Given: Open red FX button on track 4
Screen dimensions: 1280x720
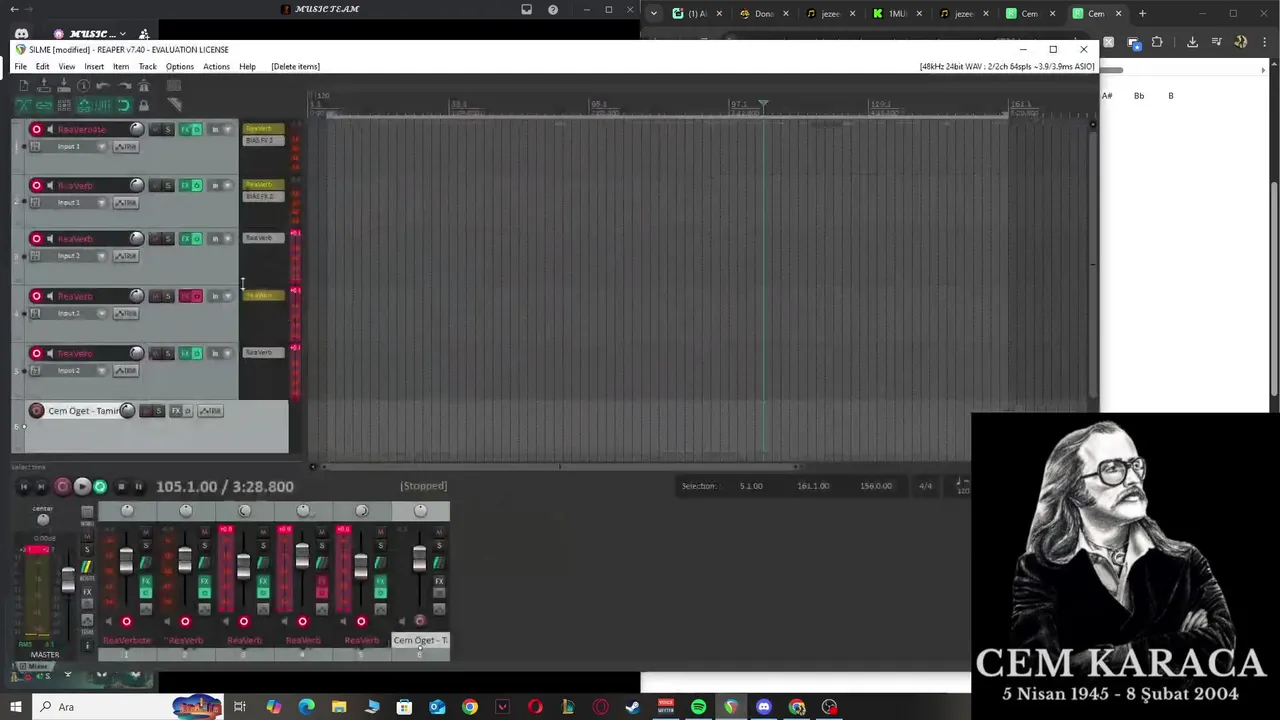Looking at the screenshot, I should point(185,296).
